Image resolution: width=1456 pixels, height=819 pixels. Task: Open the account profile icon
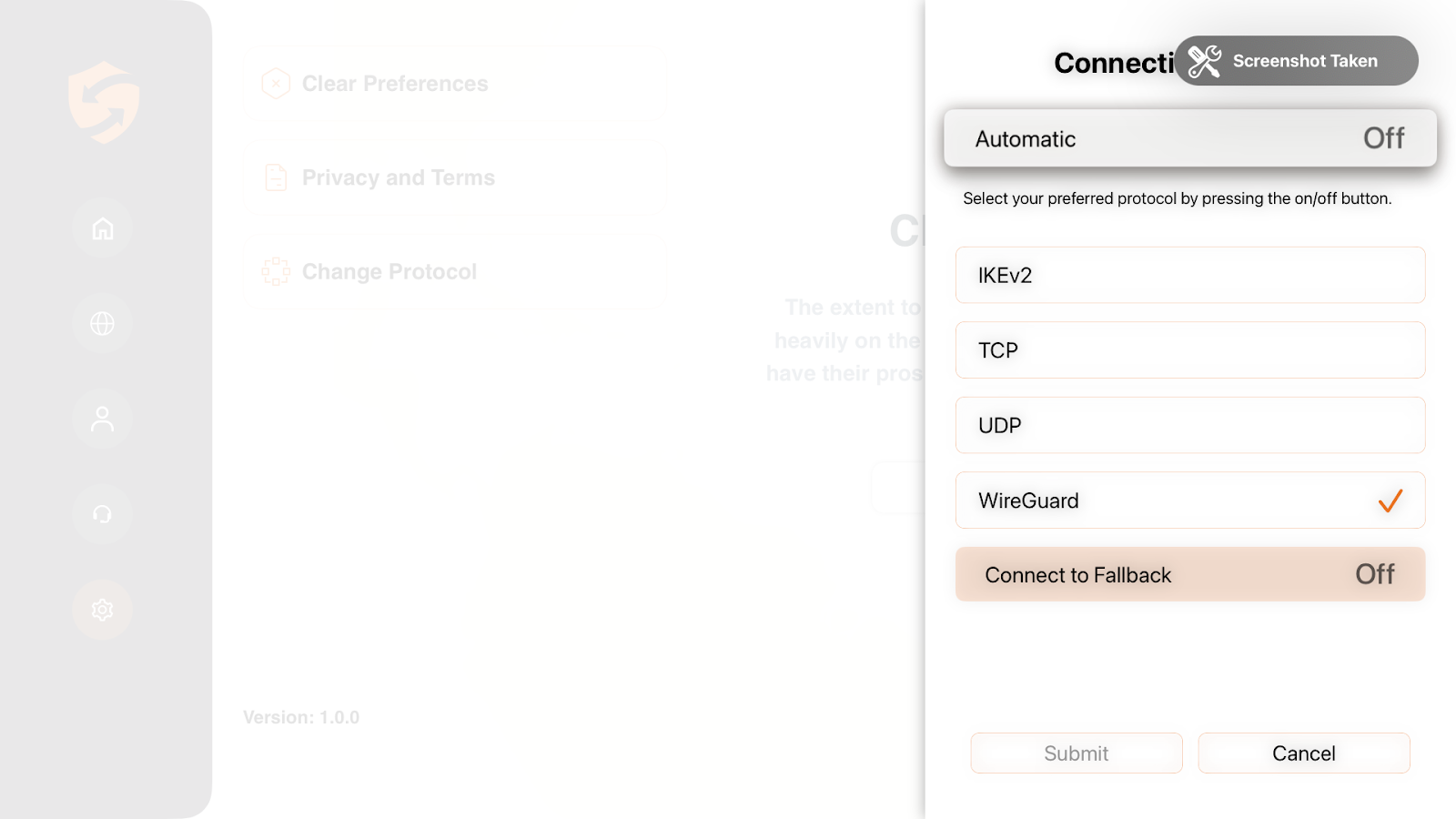click(103, 419)
